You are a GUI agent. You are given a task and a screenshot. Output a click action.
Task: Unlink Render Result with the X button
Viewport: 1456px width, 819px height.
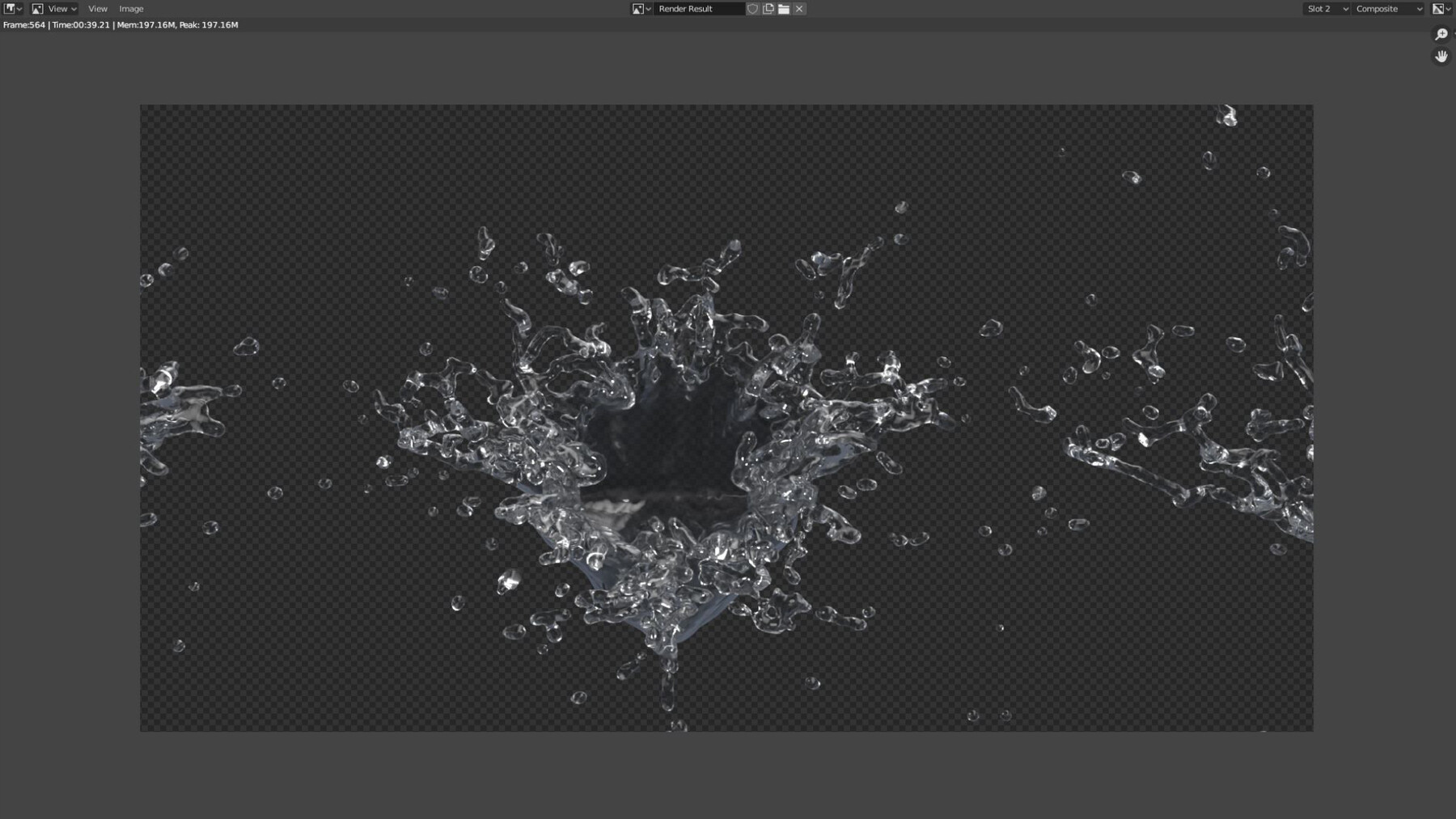click(x=798, y=8)
